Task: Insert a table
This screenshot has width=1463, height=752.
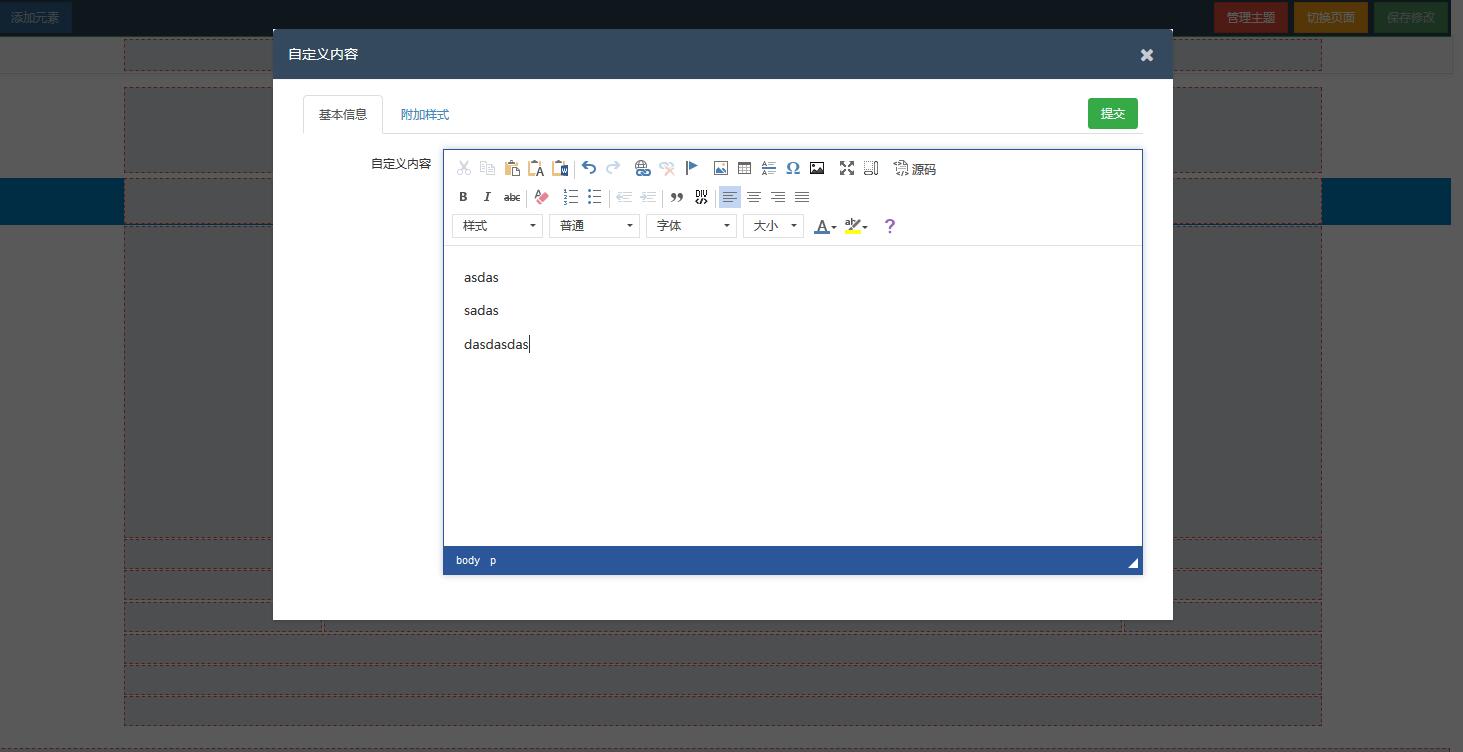Action: 745,168
